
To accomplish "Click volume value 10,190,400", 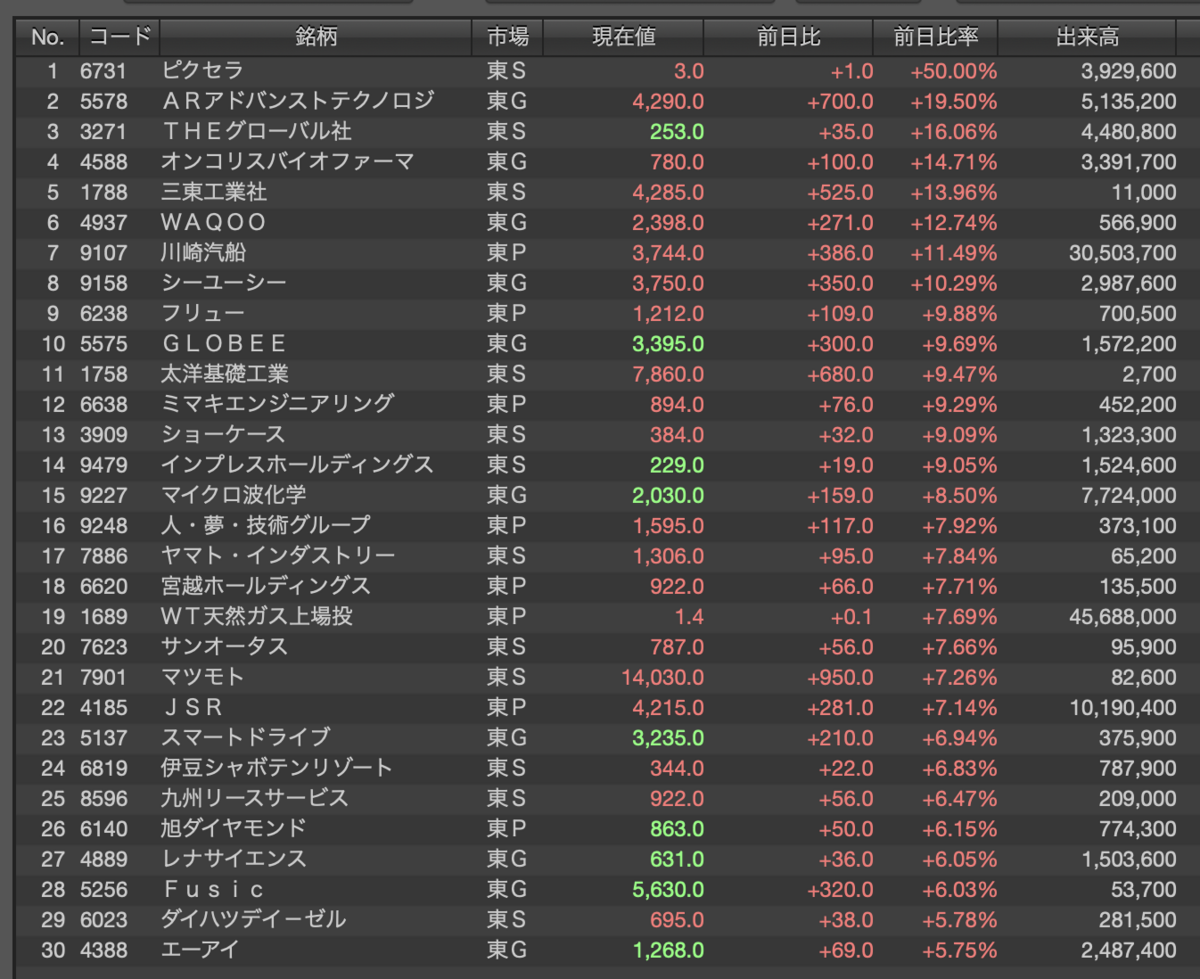I will 1123,707.
